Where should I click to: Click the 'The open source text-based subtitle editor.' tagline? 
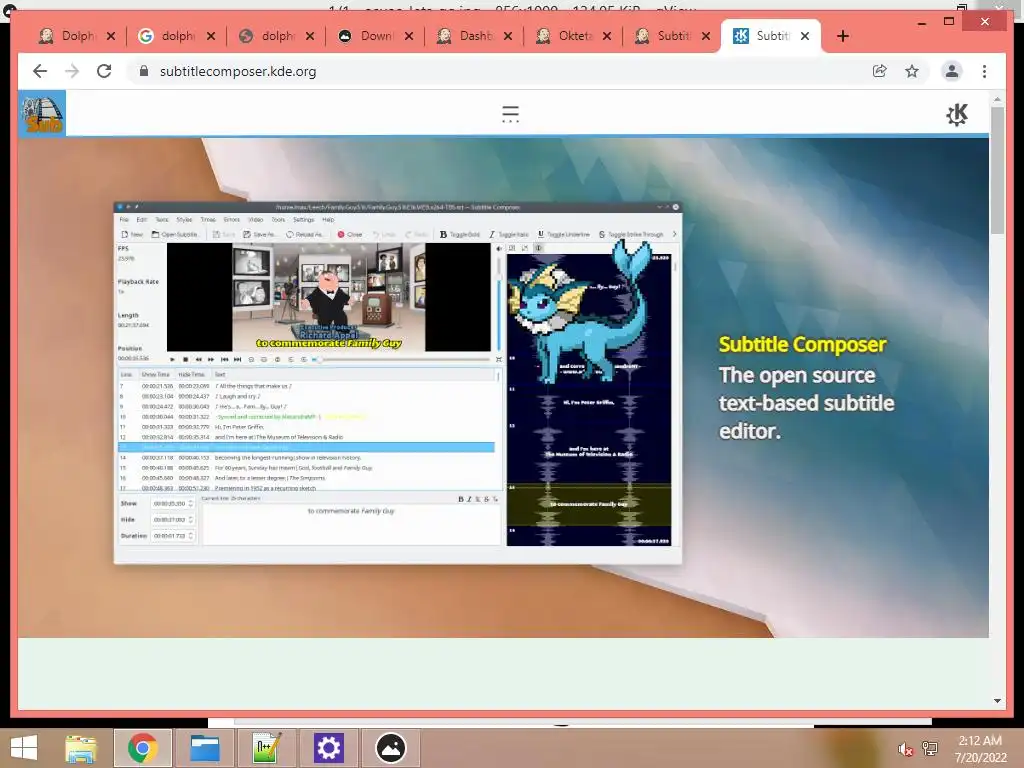[806, 403]
